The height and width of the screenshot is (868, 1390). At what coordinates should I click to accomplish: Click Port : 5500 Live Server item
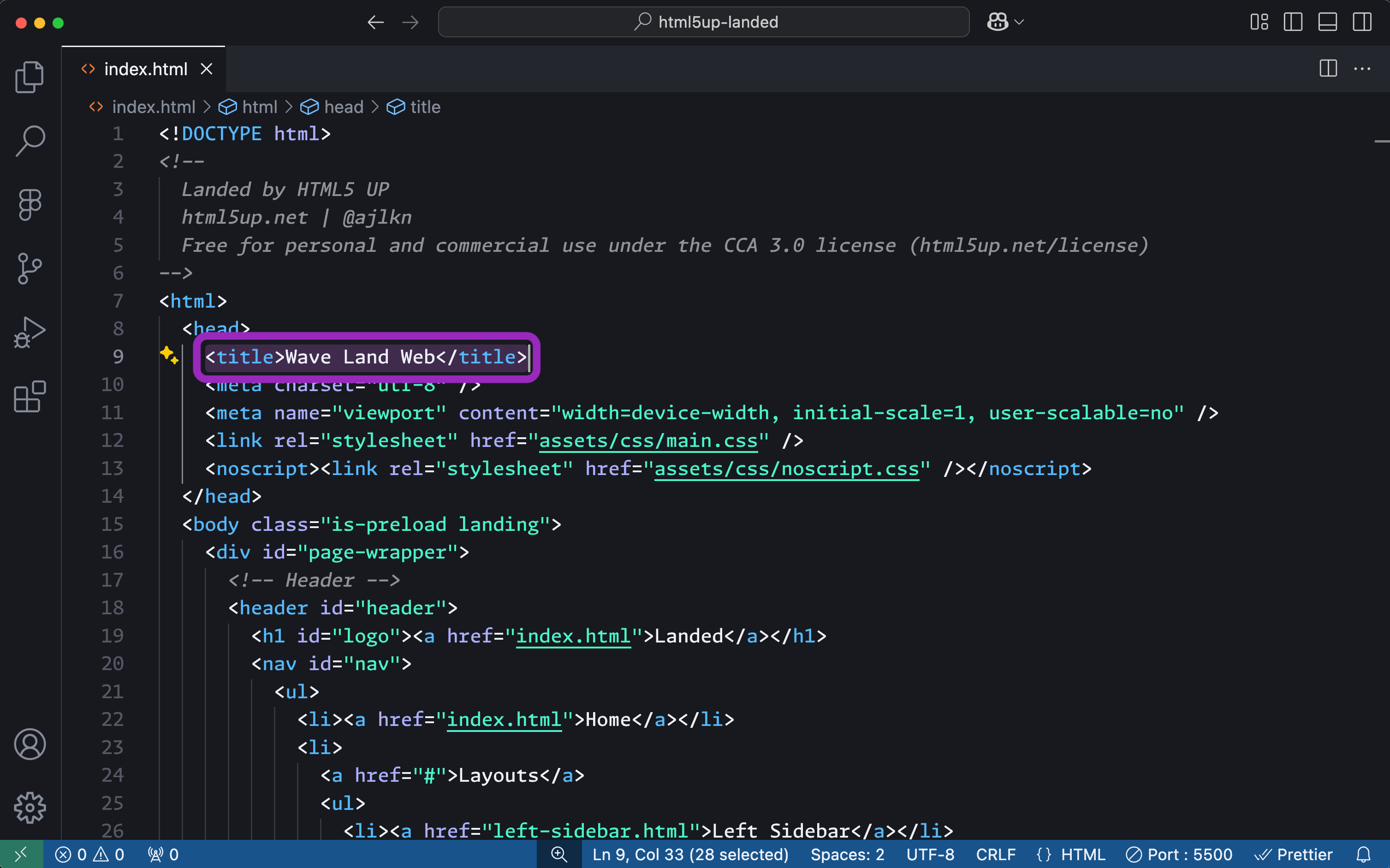click(x=1179, y=854)
